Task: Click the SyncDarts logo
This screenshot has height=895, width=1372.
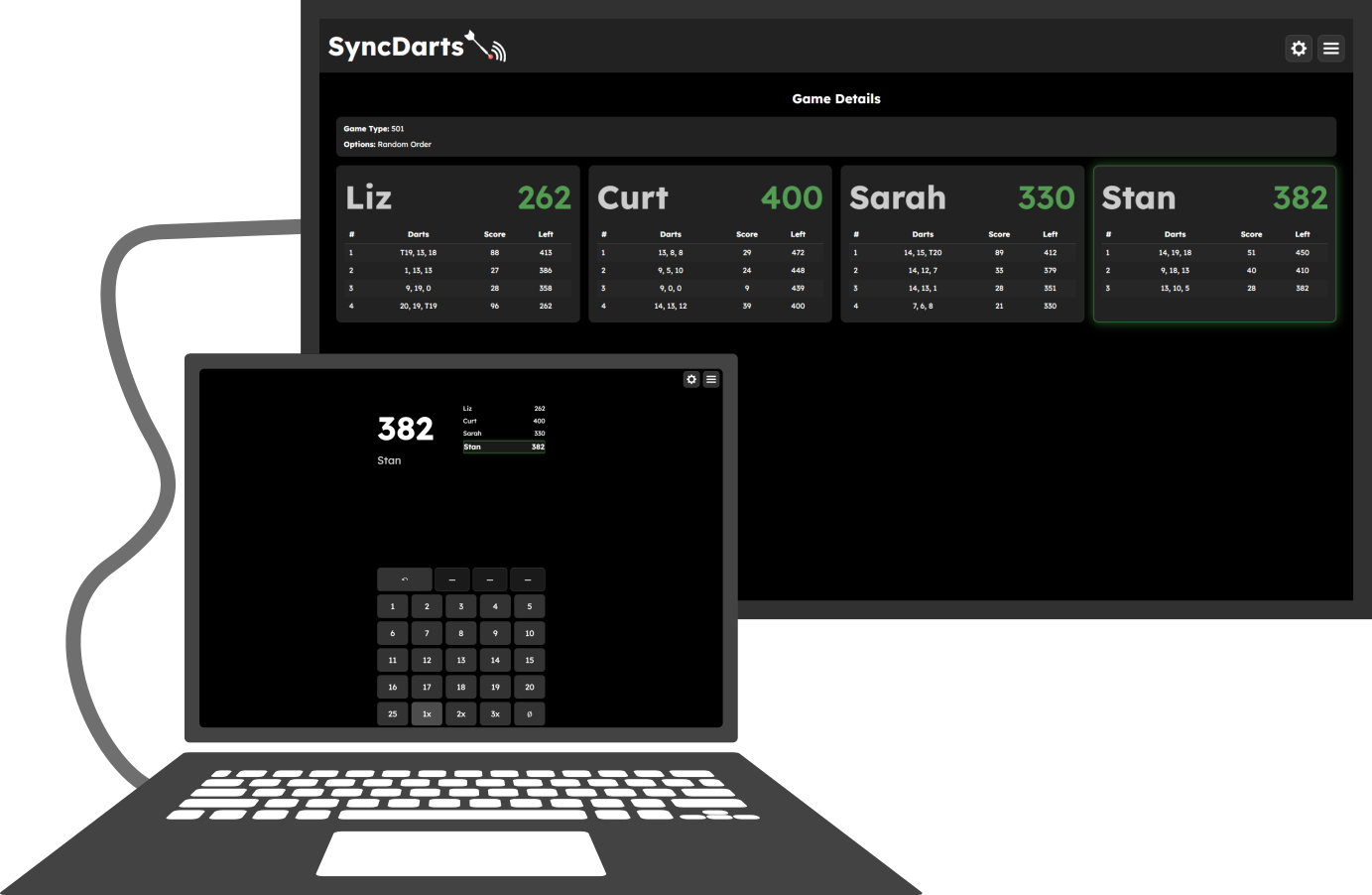Action: pos(417,47)
